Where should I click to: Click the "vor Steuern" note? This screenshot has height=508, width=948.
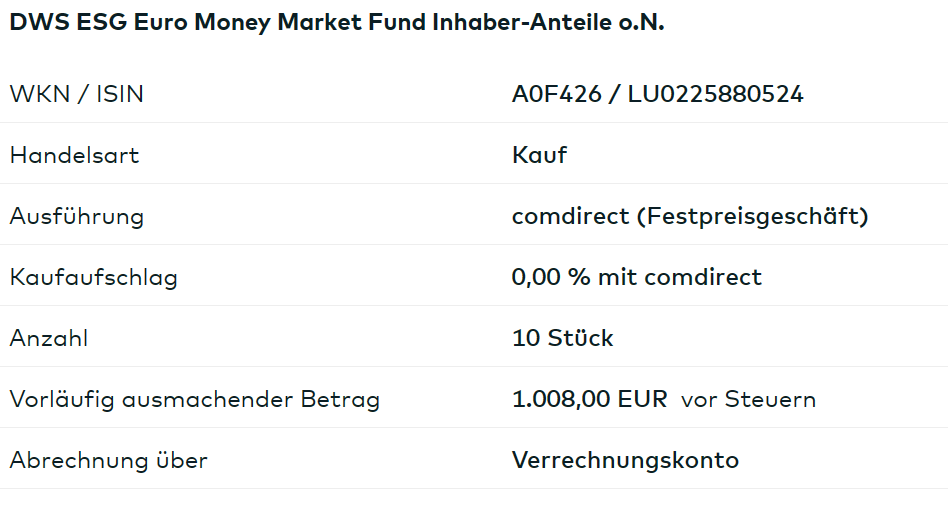coord(748,400)
